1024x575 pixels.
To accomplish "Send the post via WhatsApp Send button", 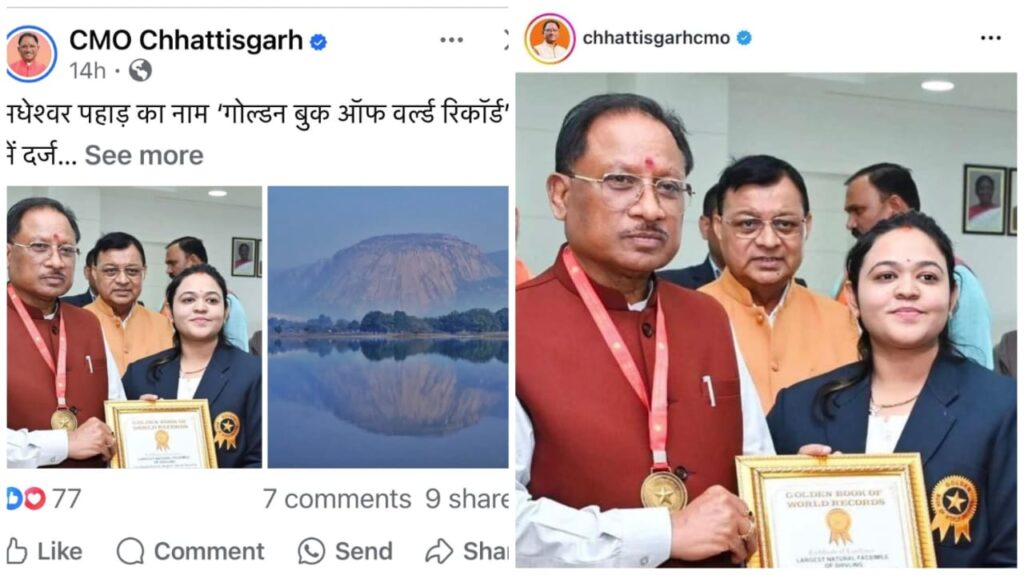I will [x=345, y=551].
